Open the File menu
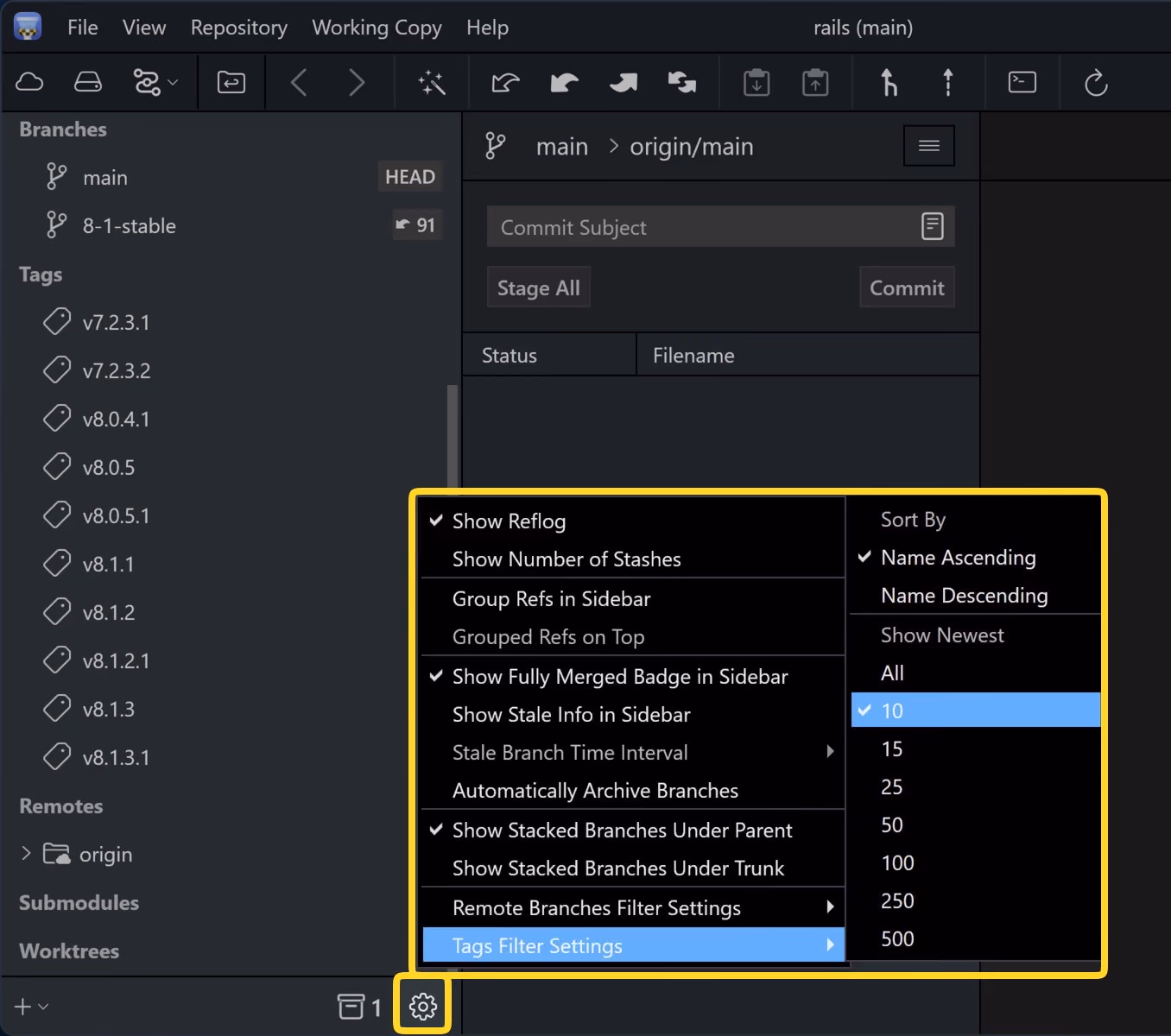The image size is (1171, 1036). pos(83,28)
